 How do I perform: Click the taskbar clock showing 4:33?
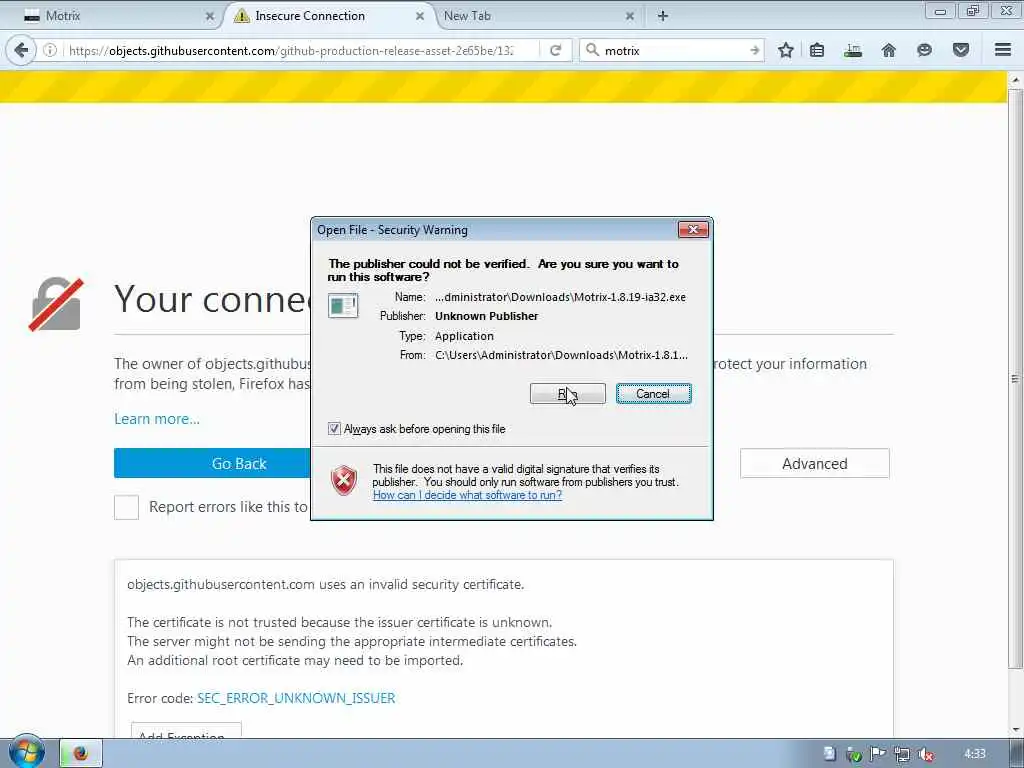click(974, 754)
